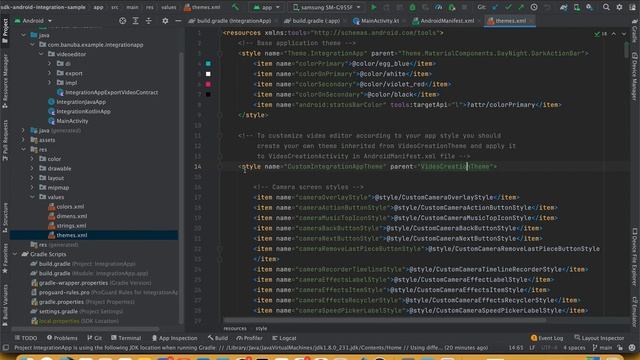Click the editor horizontal scrollbar
Viewport: 640px width, 360px height.
(384, 320)
